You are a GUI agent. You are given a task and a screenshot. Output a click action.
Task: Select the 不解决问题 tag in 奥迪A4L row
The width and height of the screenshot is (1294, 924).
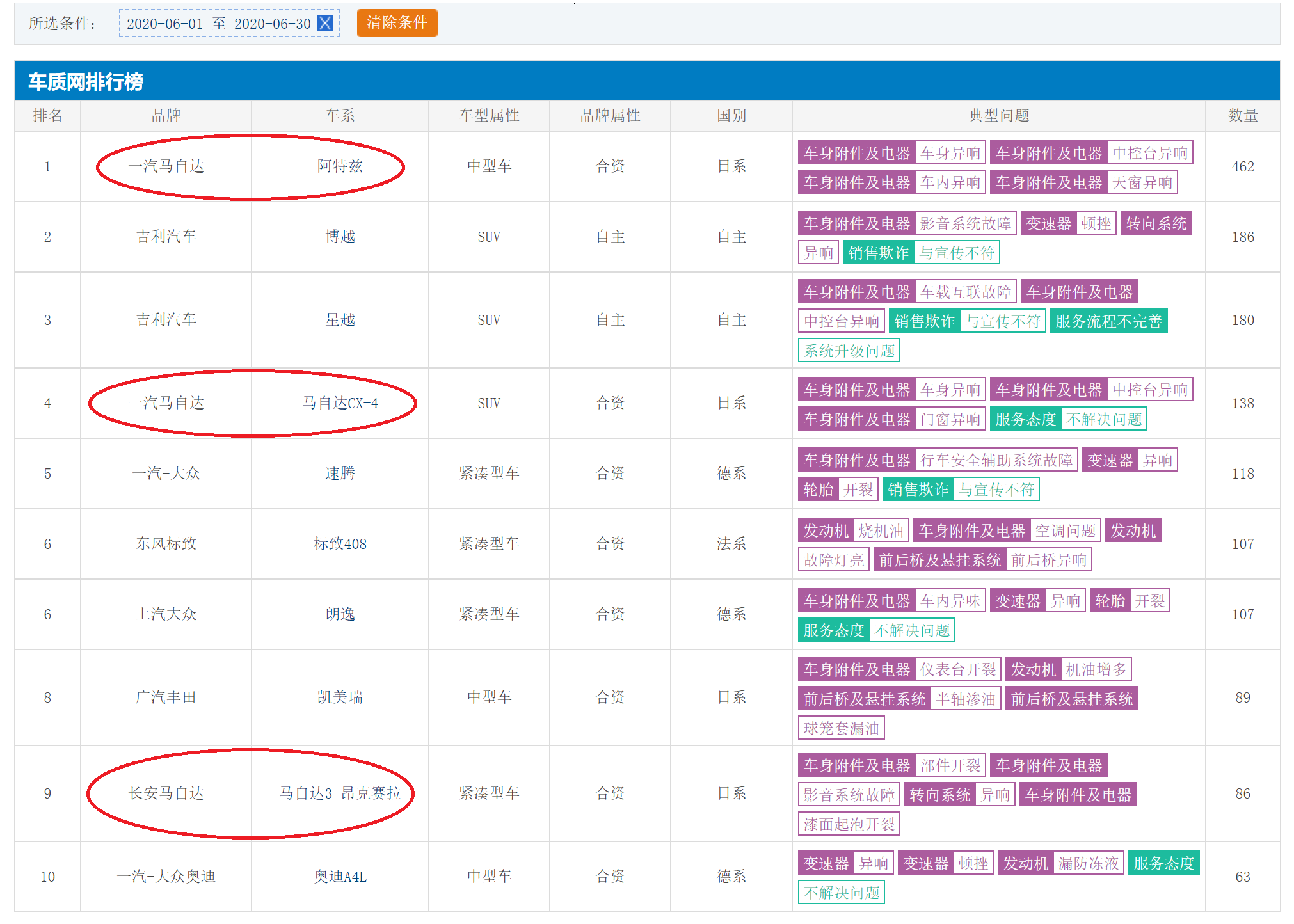coord(842,893)
